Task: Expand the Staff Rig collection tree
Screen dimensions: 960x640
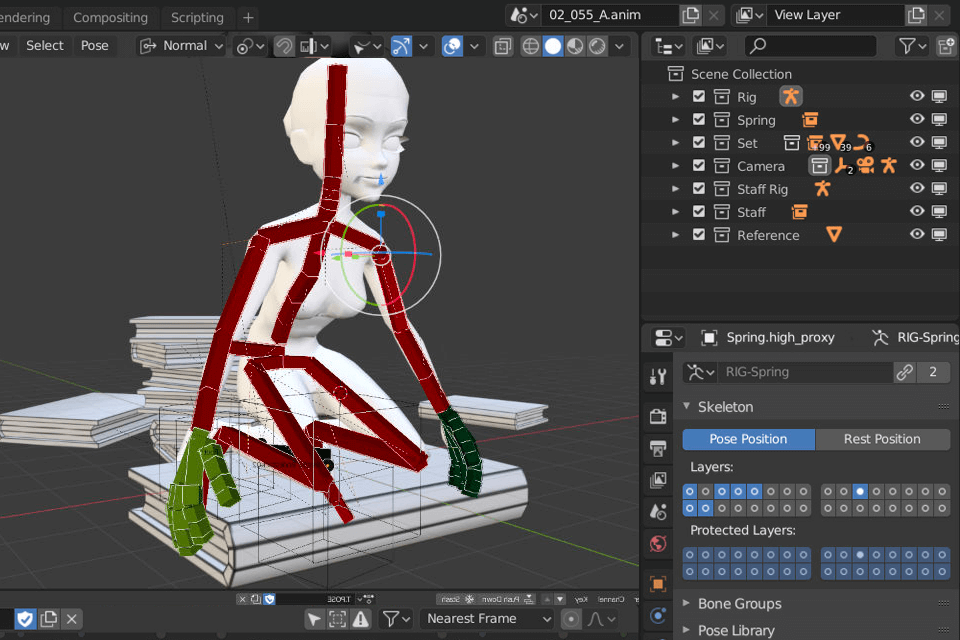Action: coord(676,189)
